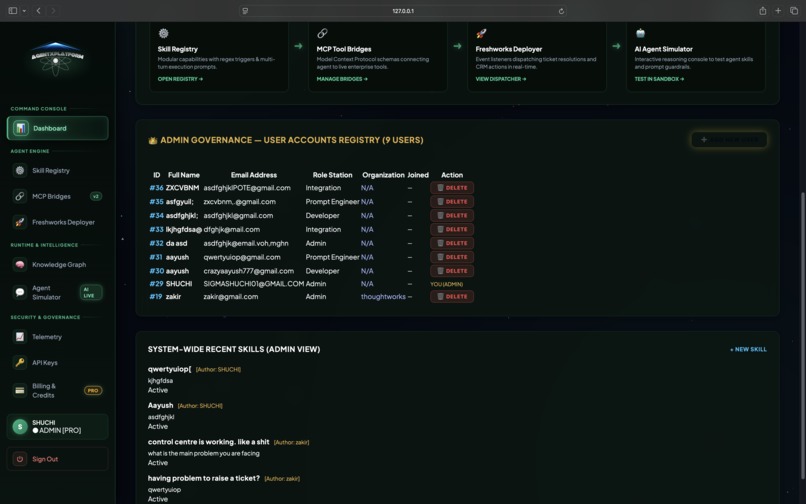Screen dimensions: 806x504
Task: Click crazyaayush777@gmail.com email
Action: (249, 271)
